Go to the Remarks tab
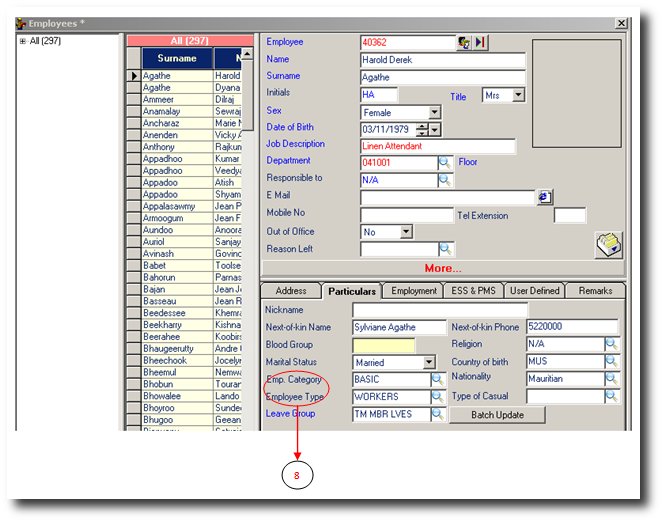 pyautogui.click(x=595, y=291)
